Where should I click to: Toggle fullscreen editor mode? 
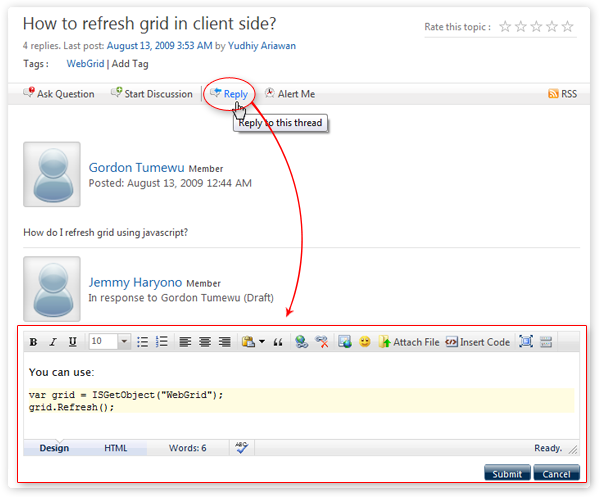tap(526, 341)
